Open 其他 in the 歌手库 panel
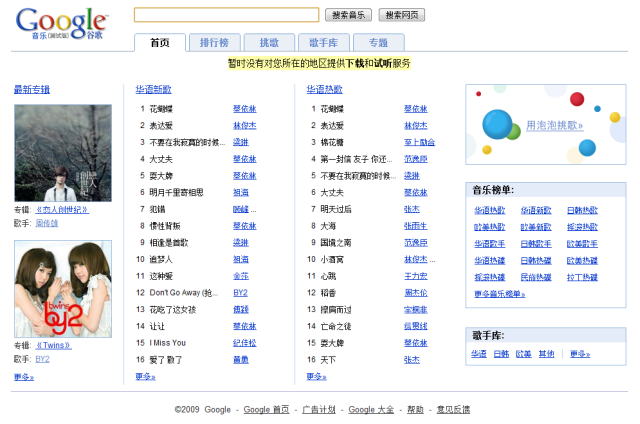Viewport: 640px width, 424px height. tap(546, 354)
